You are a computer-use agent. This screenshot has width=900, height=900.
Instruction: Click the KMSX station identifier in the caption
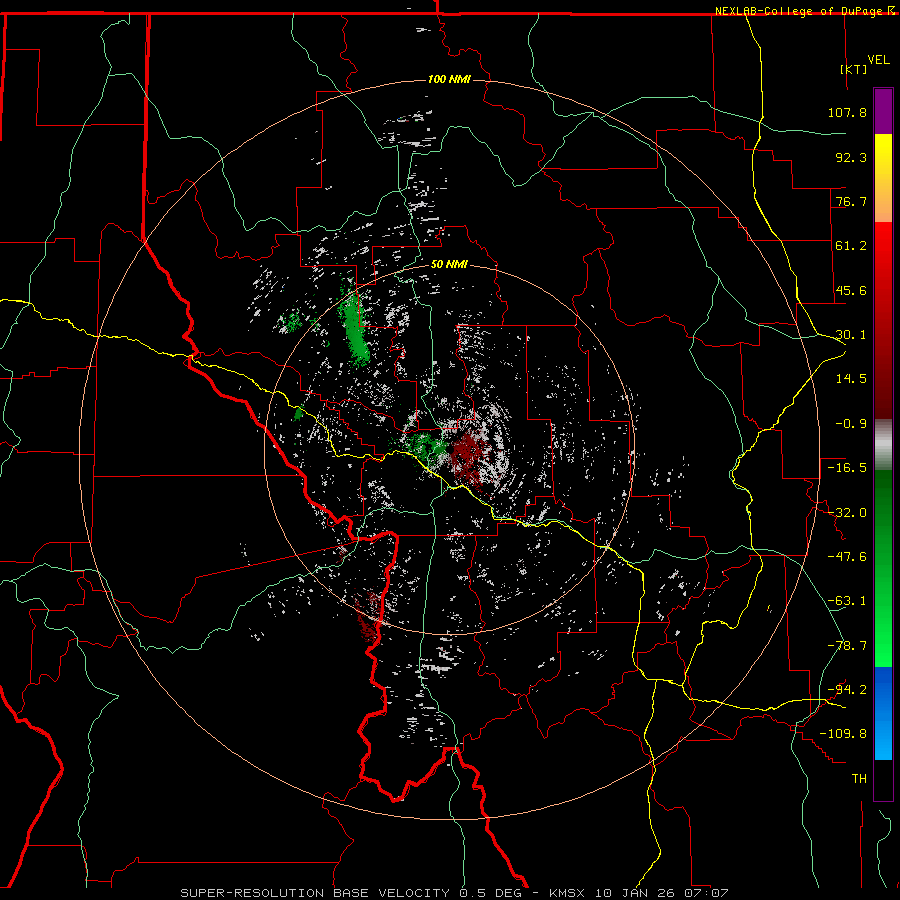tap(568, 893)
